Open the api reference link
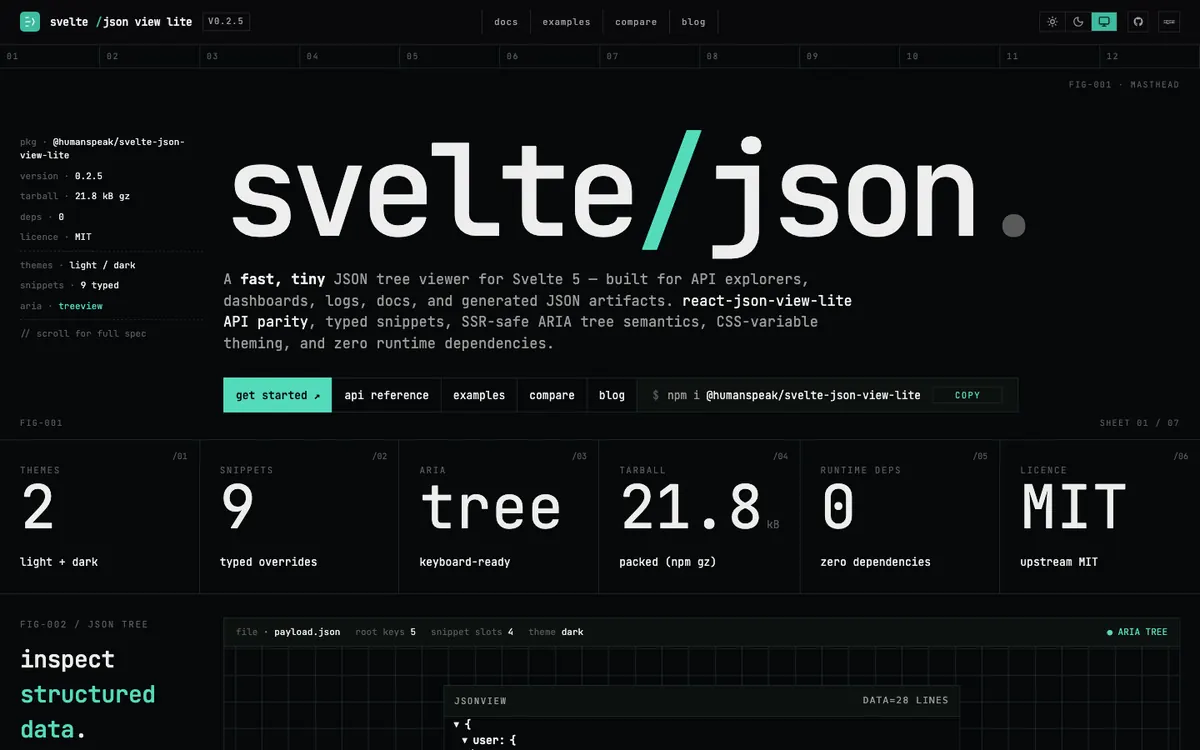 click(386, 395)
